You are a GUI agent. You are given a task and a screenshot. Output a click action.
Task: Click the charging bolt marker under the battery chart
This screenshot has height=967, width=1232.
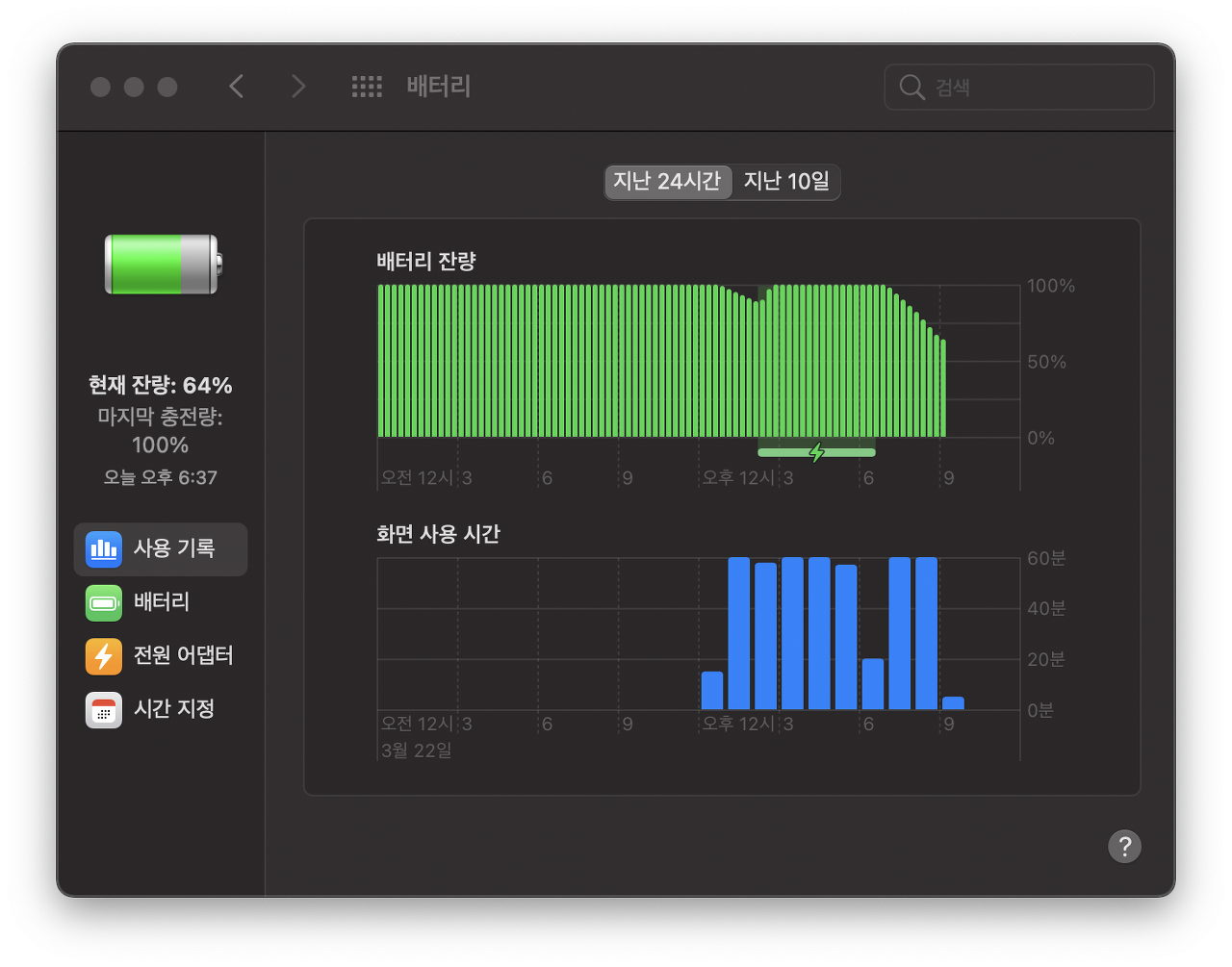point(816,452)
